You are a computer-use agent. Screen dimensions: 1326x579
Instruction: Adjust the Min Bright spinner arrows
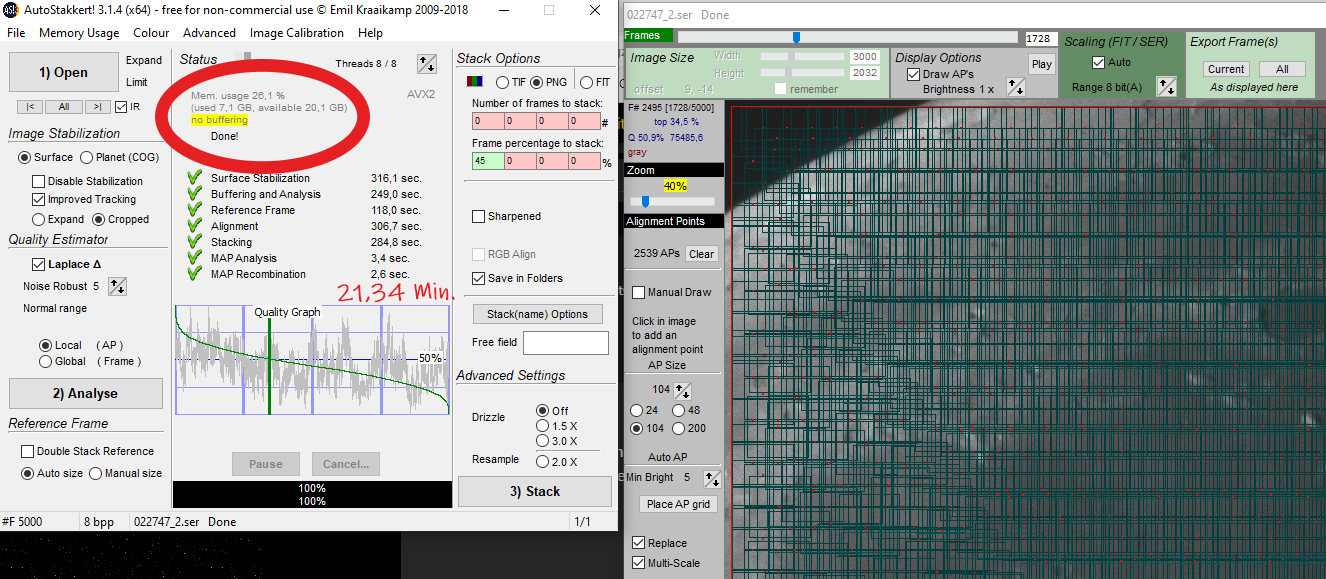tap(712, 478)
